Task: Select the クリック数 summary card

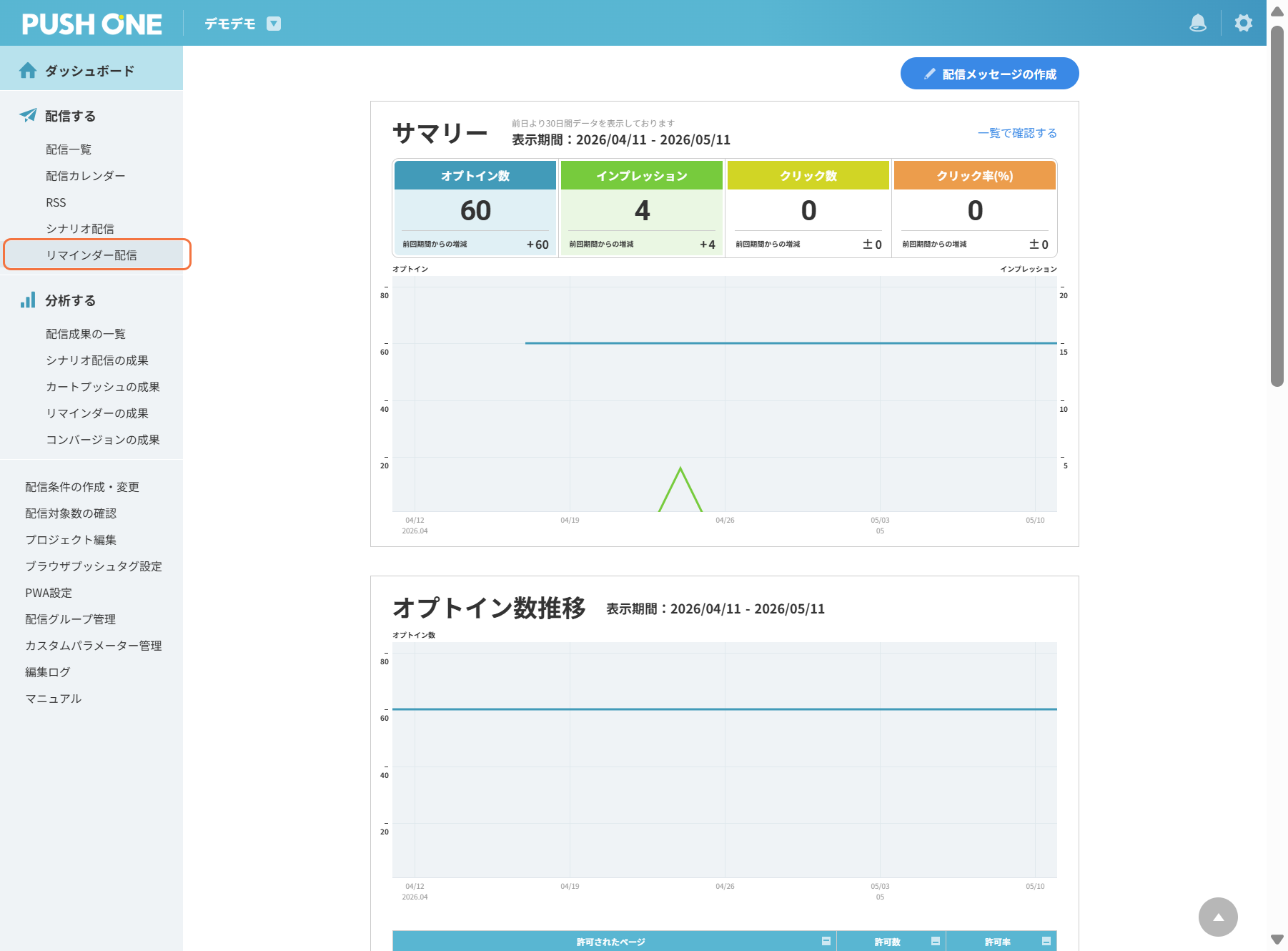Action: [x=808, y=208]
